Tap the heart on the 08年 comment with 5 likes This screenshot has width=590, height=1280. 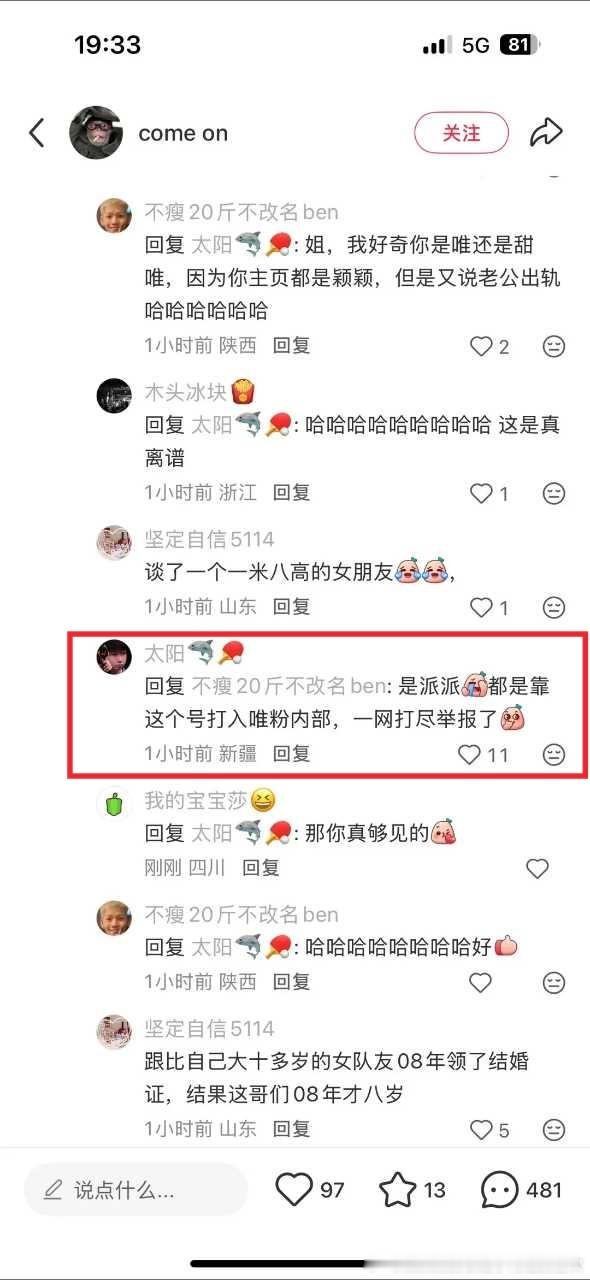pos(481,1130)
